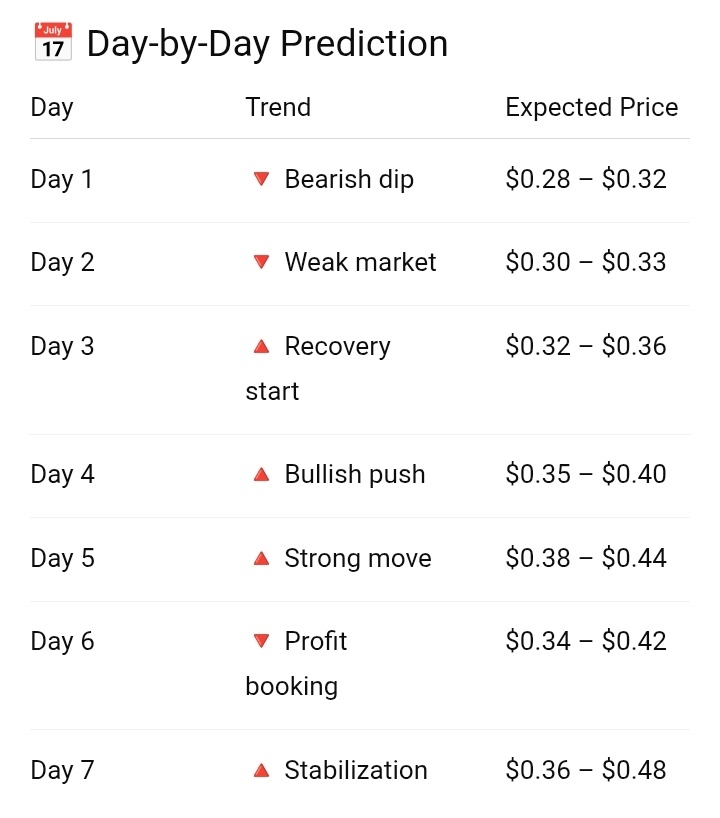The image size is (720, 818).
Task: Click the Day-by-Day Prediction heading
Action: tap(267, 43)
